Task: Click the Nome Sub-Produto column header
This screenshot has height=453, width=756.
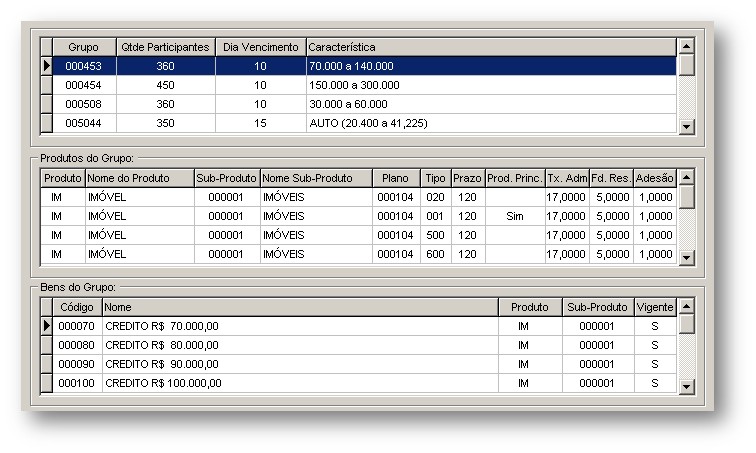Action: click(316, 178)
